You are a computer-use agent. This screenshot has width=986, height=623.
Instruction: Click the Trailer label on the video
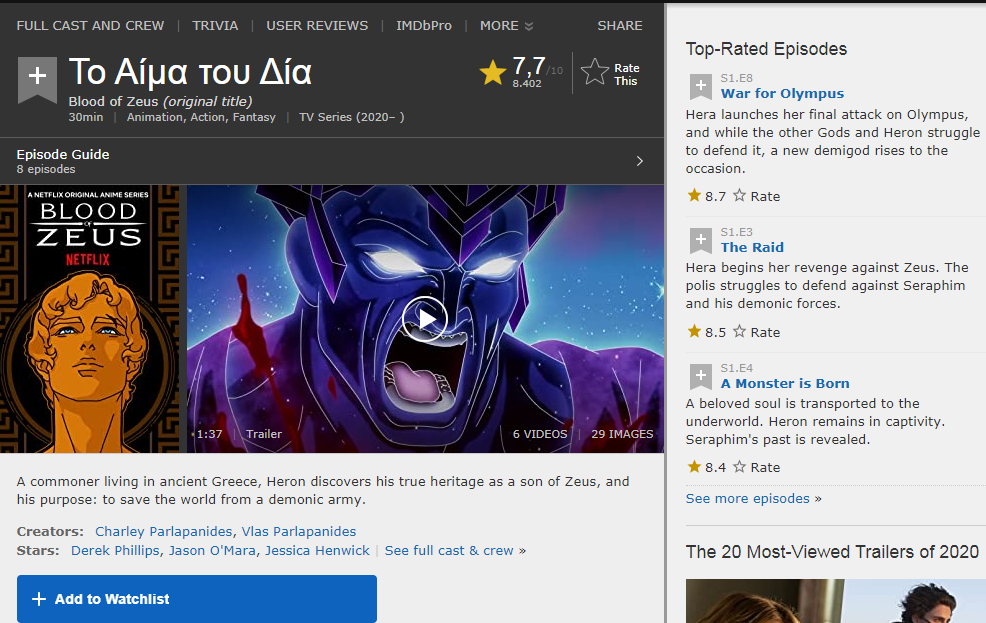264,434
